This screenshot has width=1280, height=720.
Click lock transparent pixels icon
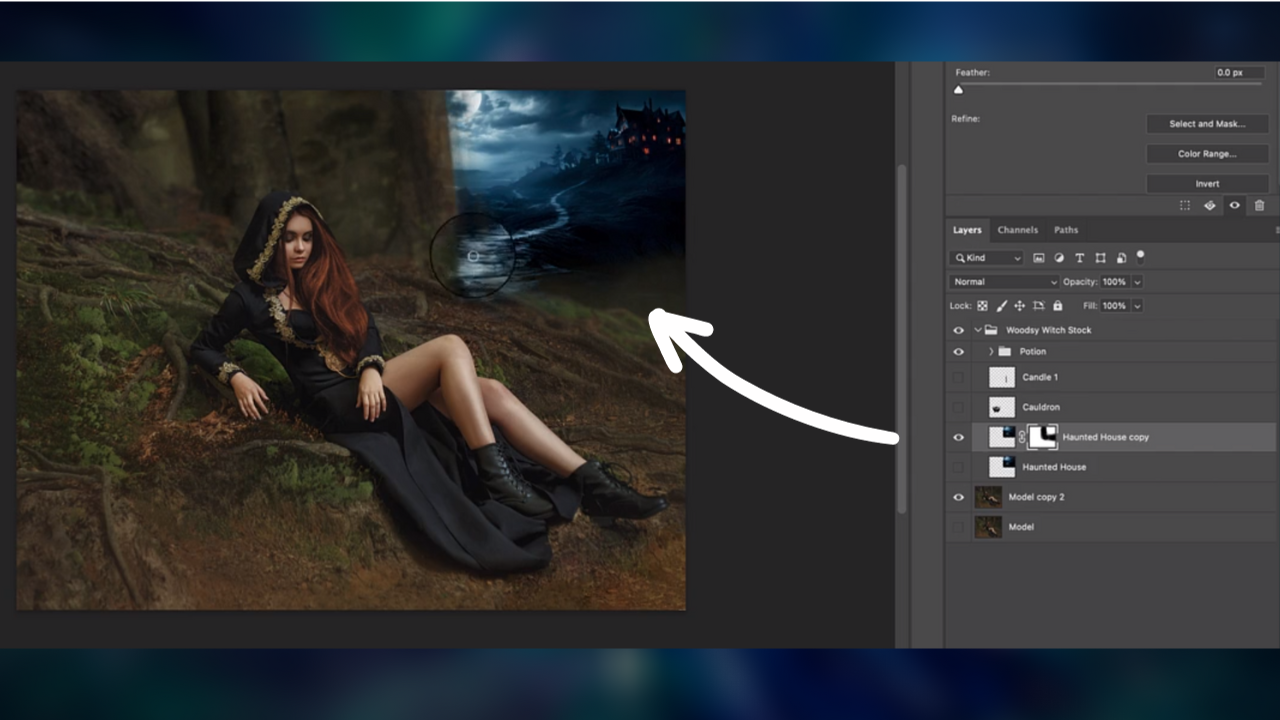coord(983,306)
